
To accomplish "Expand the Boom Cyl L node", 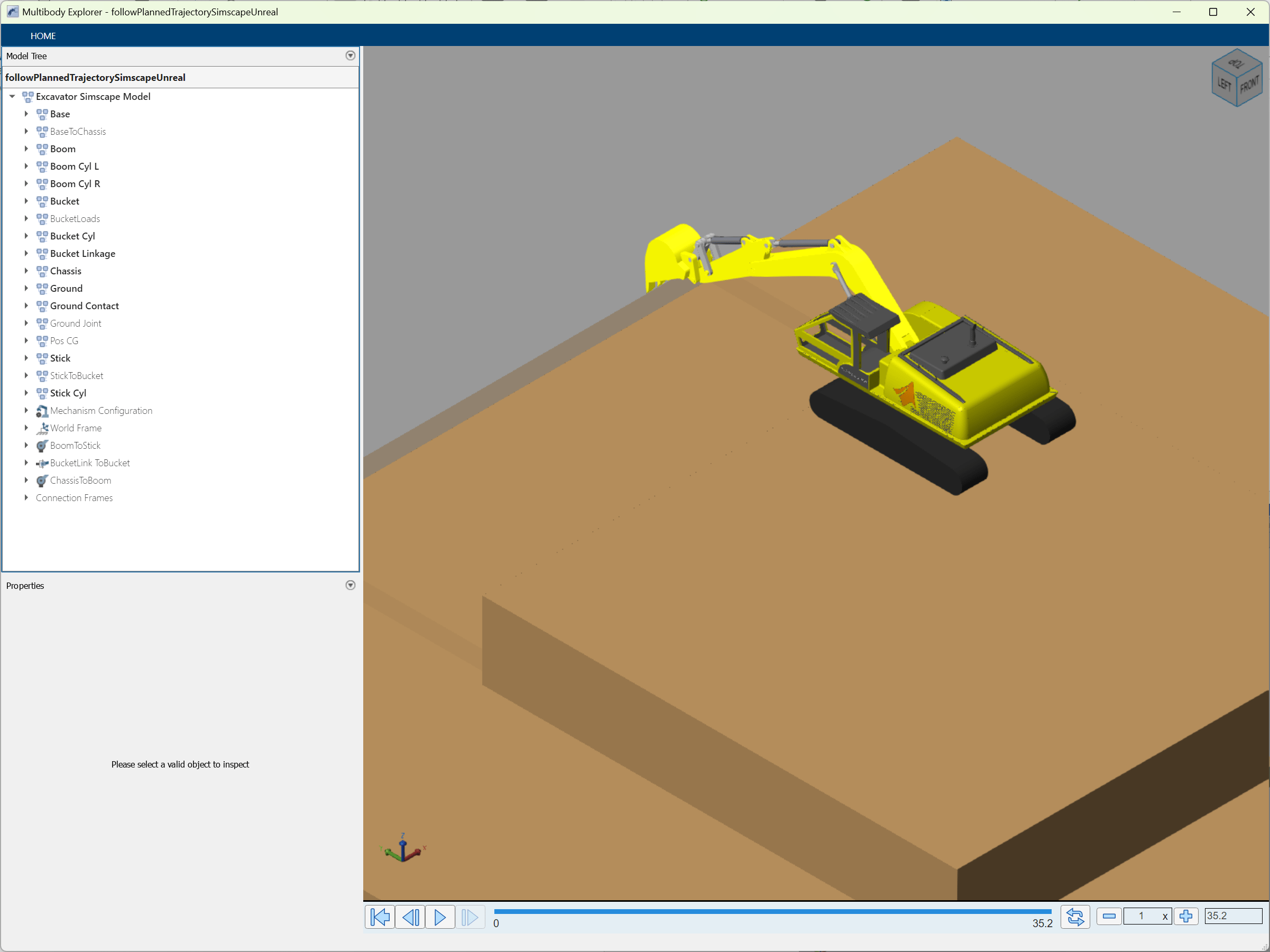I will 26,167.
